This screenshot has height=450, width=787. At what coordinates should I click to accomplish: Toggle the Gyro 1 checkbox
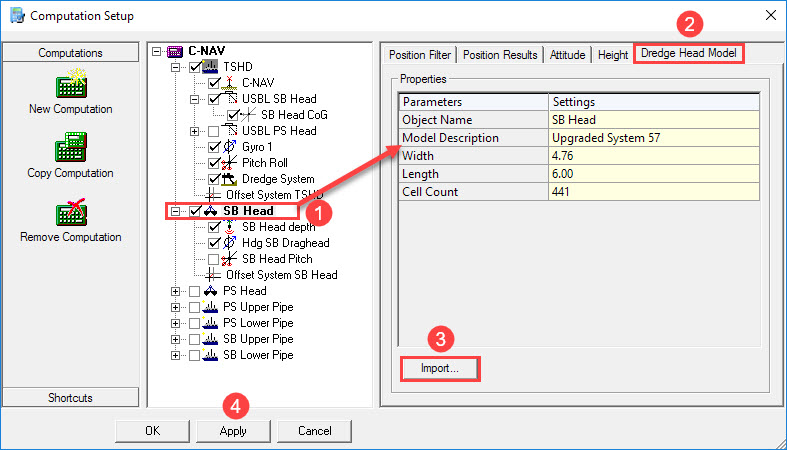click(214, 147)
